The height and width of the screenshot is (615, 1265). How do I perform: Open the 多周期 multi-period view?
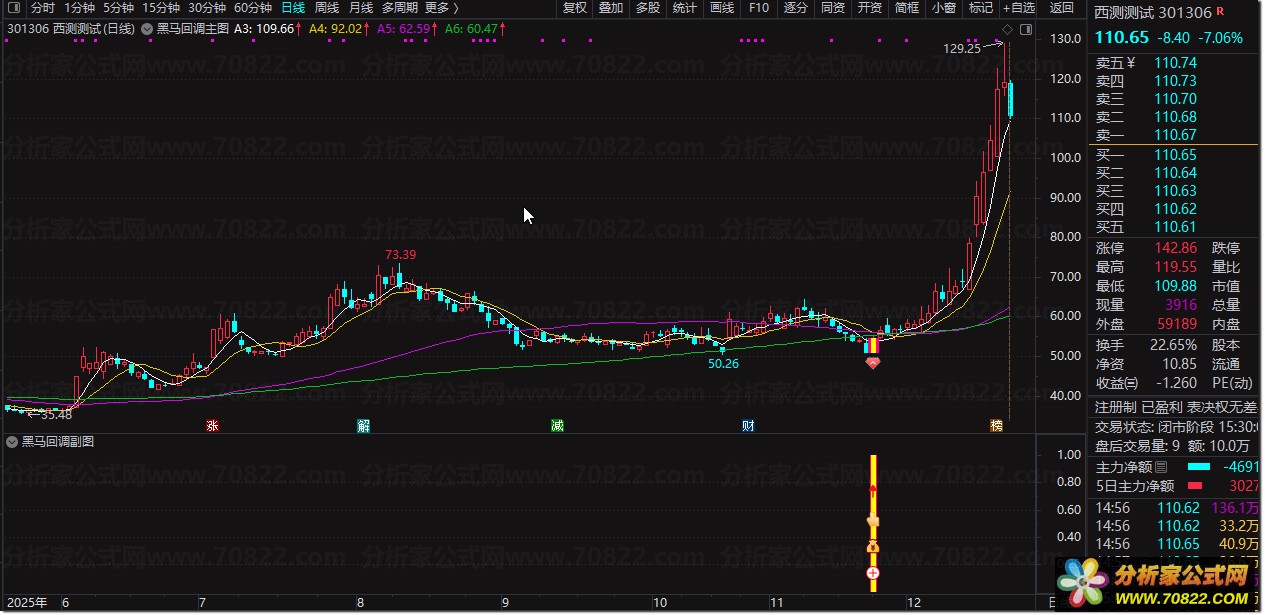pyautogui.click(x=400, y=8)
